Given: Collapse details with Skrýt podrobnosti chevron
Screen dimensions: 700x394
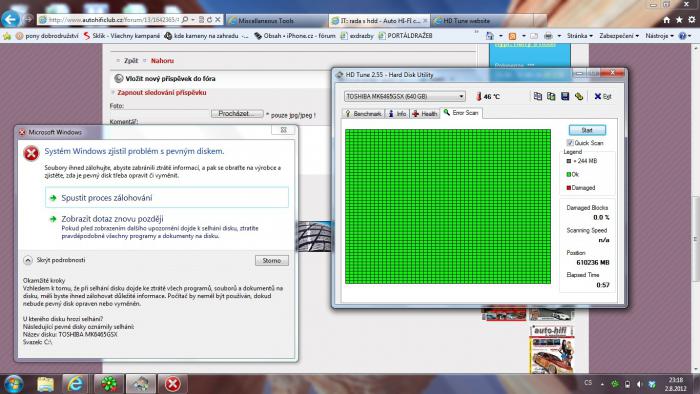Looking at the screenshot, I should coord(28,260).
